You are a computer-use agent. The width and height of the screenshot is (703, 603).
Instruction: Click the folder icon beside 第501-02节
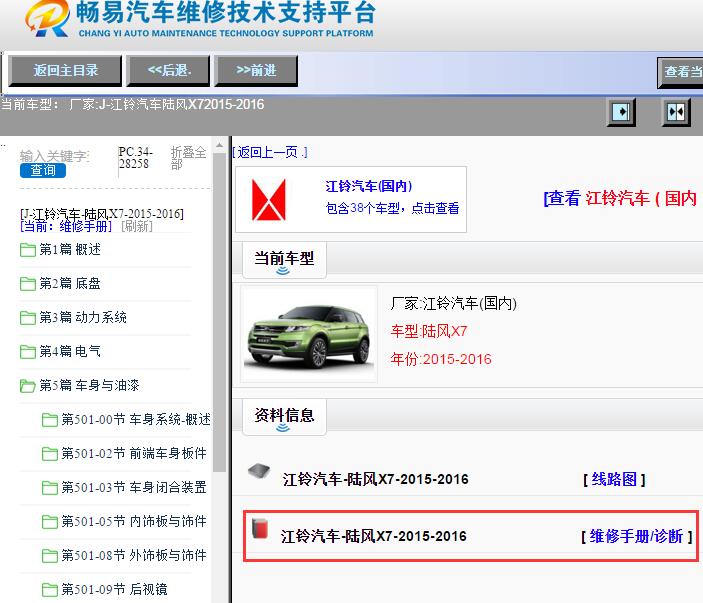pyautogui.click(x=49, y=454)
